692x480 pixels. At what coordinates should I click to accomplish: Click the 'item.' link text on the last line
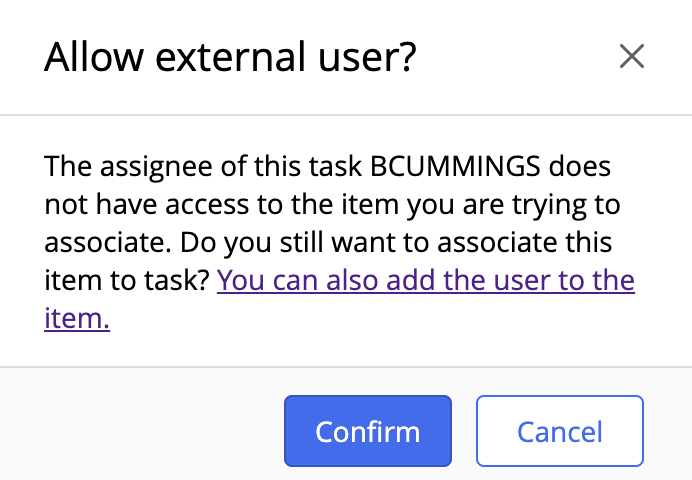click(77, 319)
